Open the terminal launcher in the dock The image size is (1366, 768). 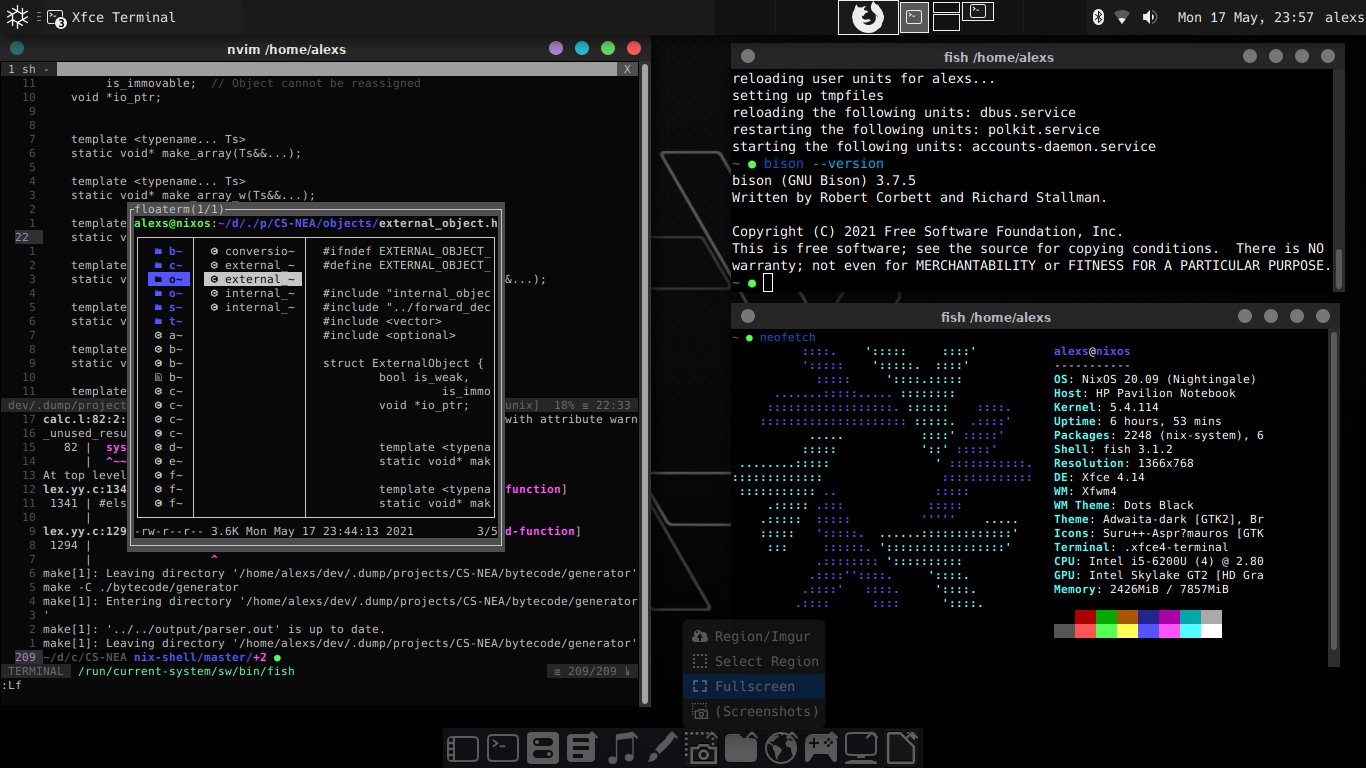tap(501, 748)
